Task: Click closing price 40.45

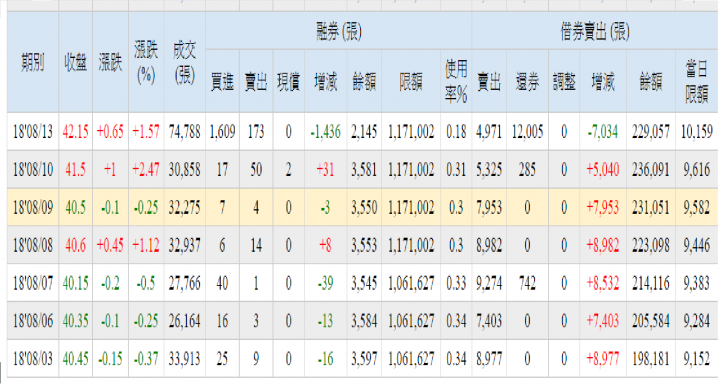Action: [76, 358]
